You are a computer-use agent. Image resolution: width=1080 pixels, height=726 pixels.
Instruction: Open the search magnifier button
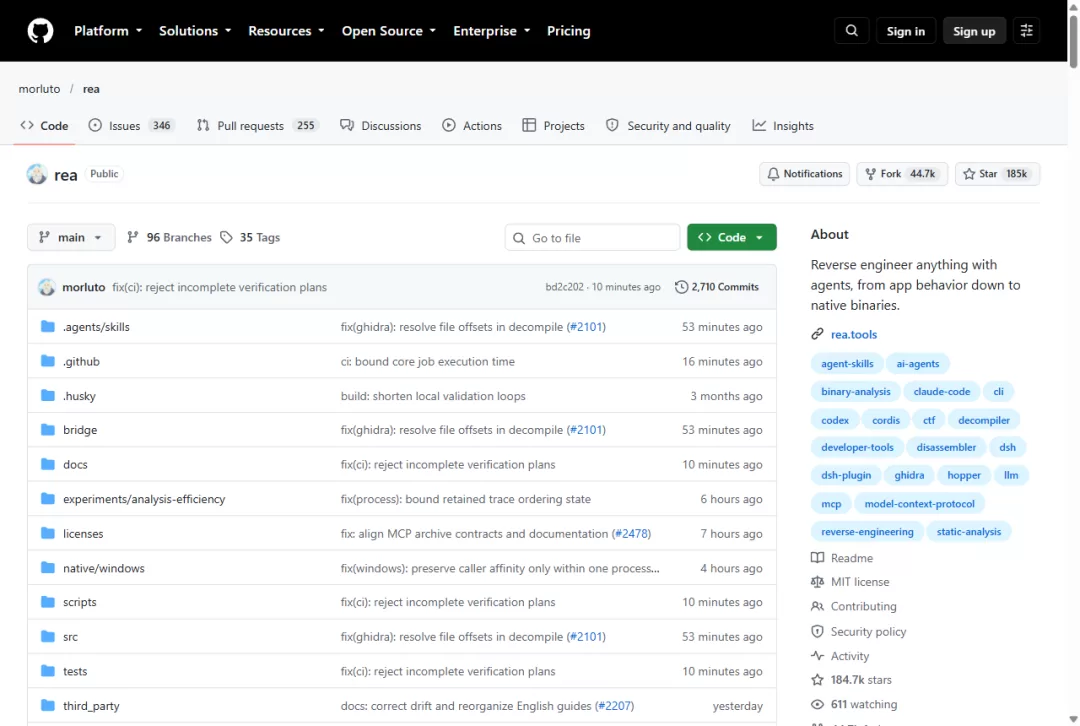click(852, 31)
